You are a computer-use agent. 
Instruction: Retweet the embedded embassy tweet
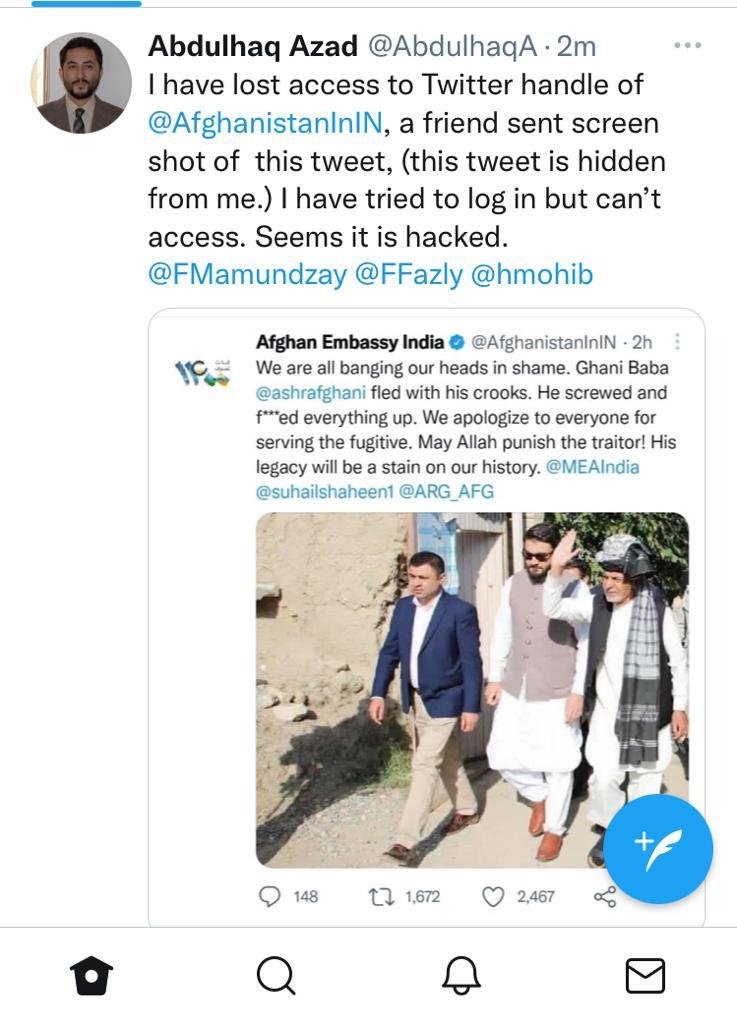(382, 898)
